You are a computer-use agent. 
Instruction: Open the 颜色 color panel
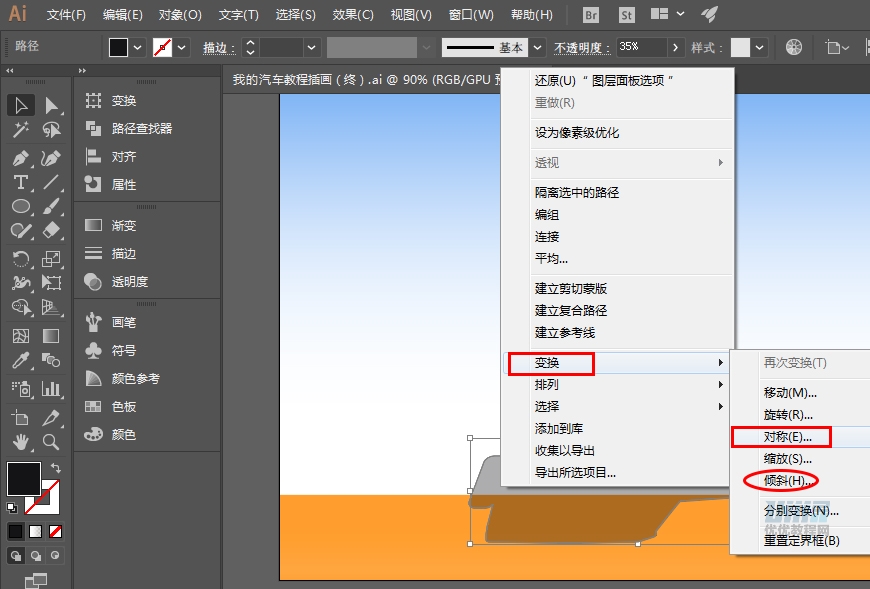(x=110, y=435)
